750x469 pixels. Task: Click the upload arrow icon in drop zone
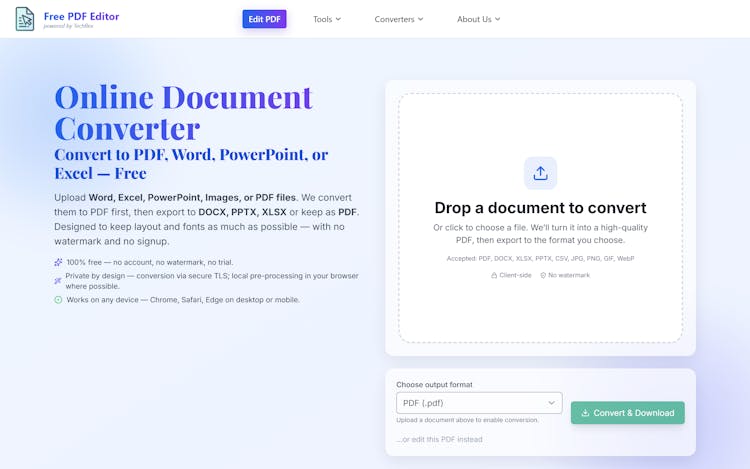tap(540, 173)
